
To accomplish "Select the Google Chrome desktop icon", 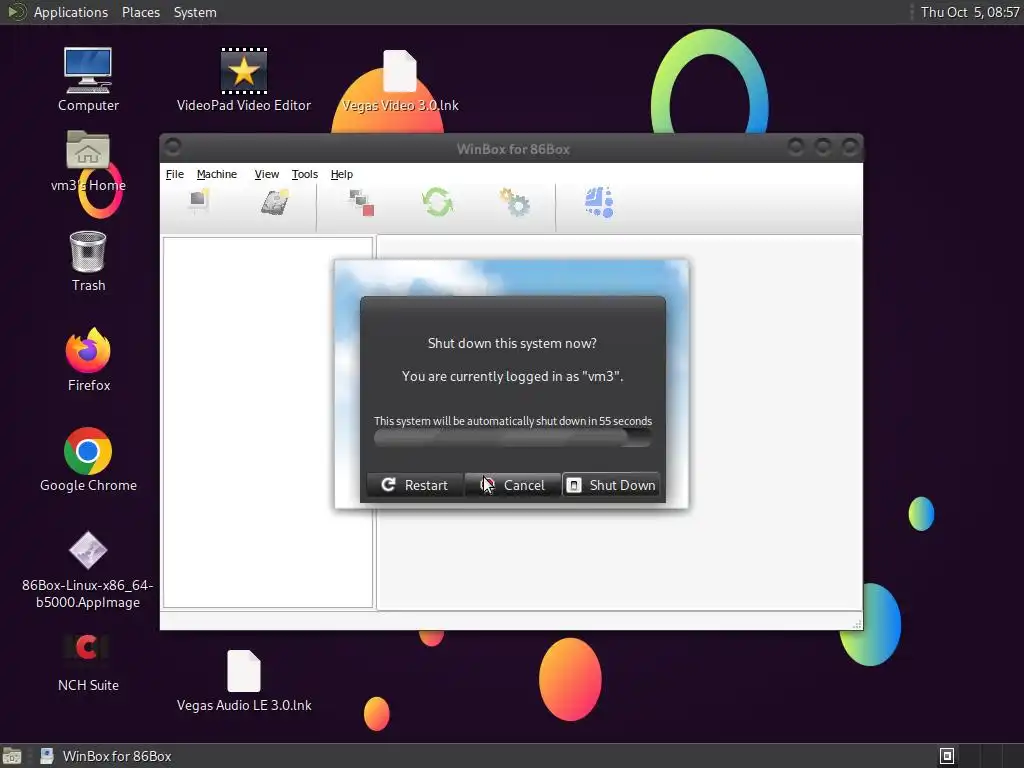I will click(88, 460).
